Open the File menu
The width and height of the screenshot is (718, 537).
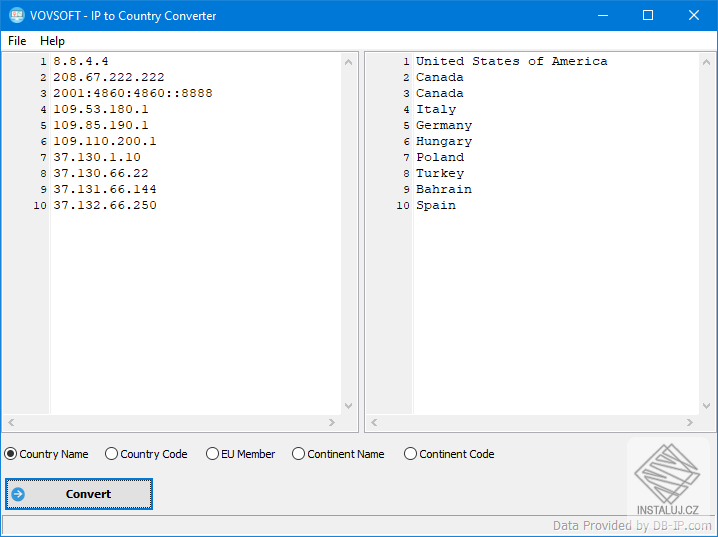coord(17,41)
